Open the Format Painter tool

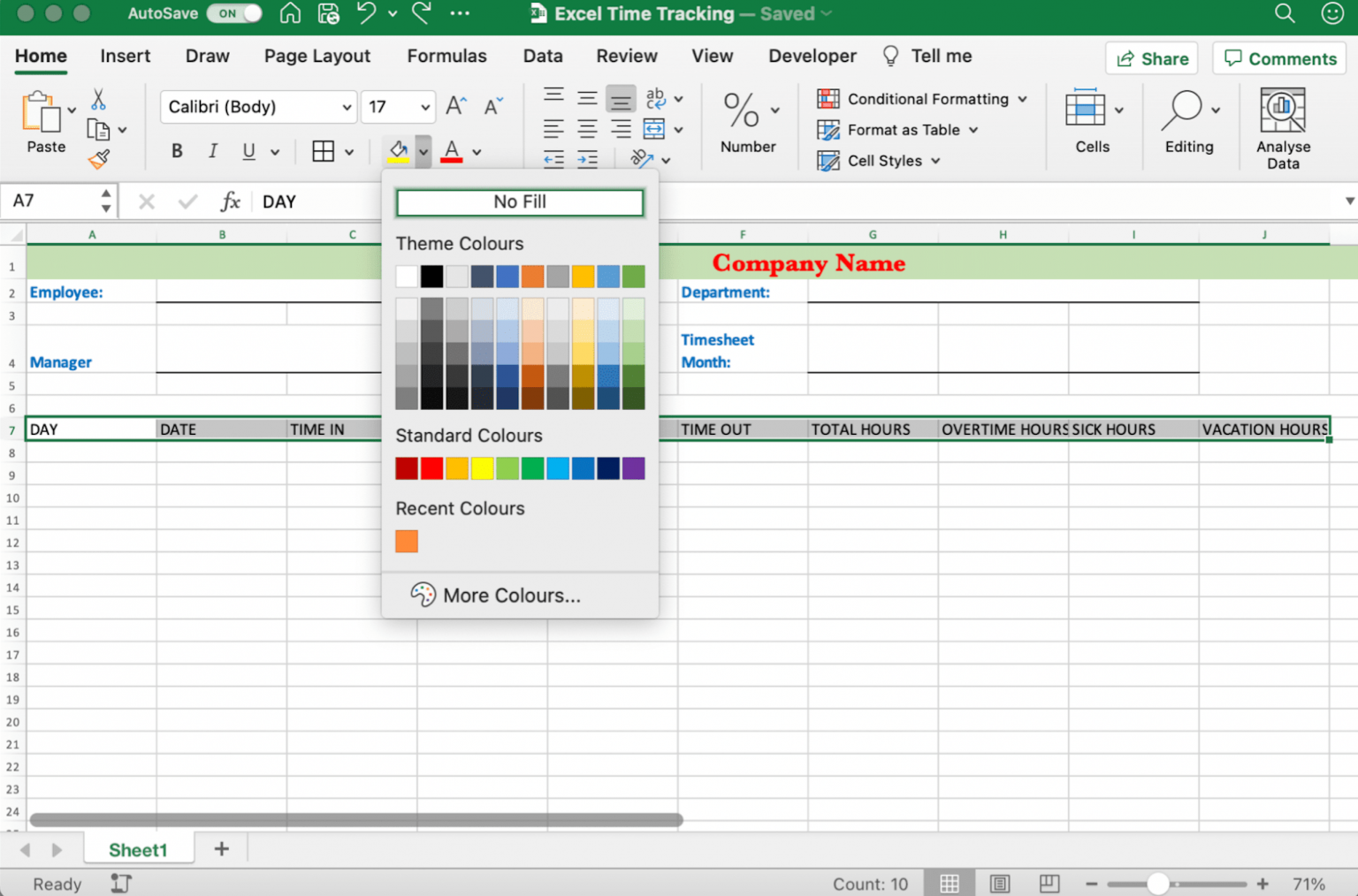(100, 159)
